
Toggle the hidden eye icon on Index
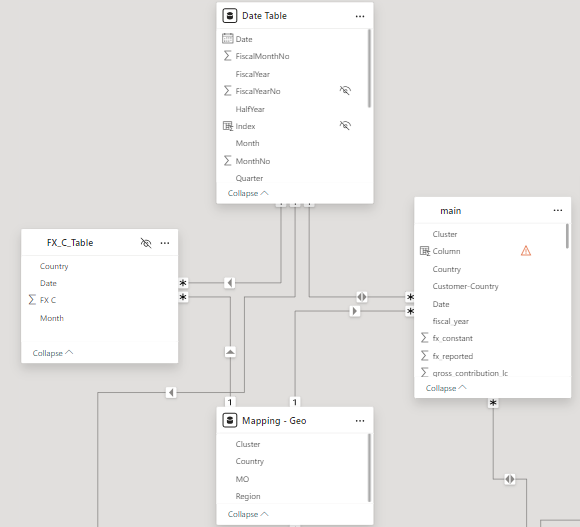(345, 125)
